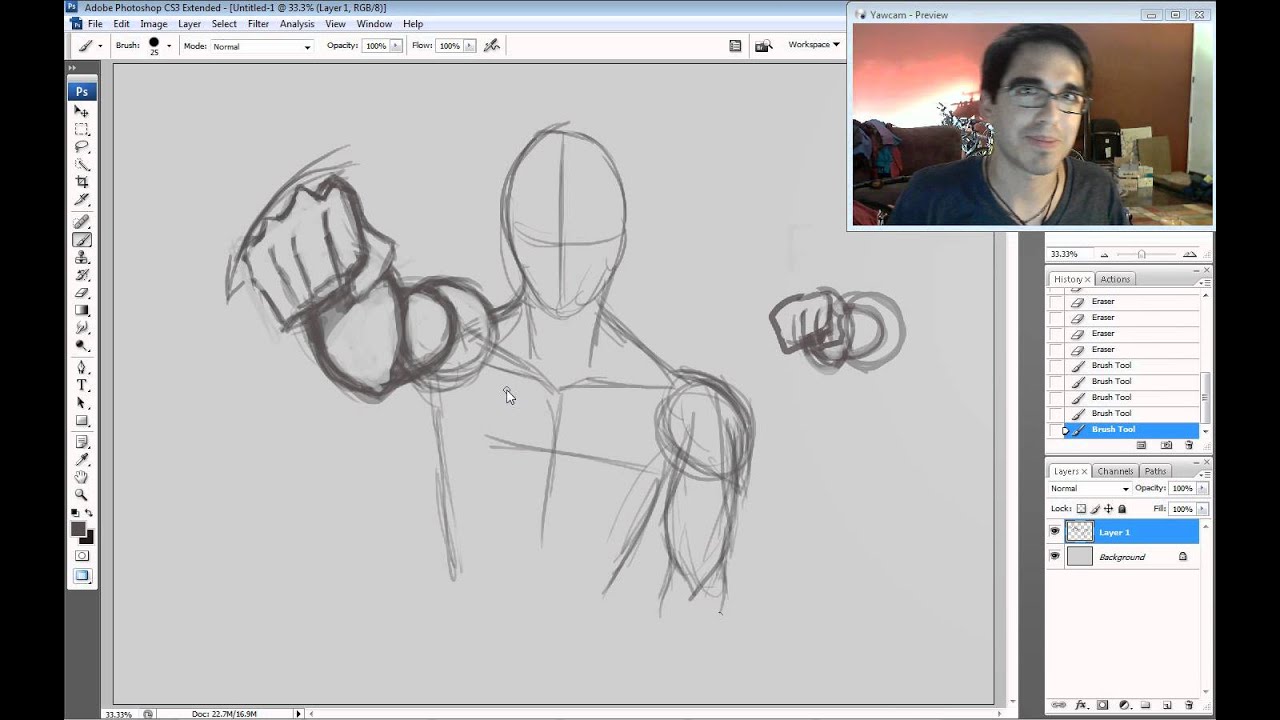Open the layer Fill slider arrow
This screenshot has width=1280, height=720.
tap(1201, 509)
